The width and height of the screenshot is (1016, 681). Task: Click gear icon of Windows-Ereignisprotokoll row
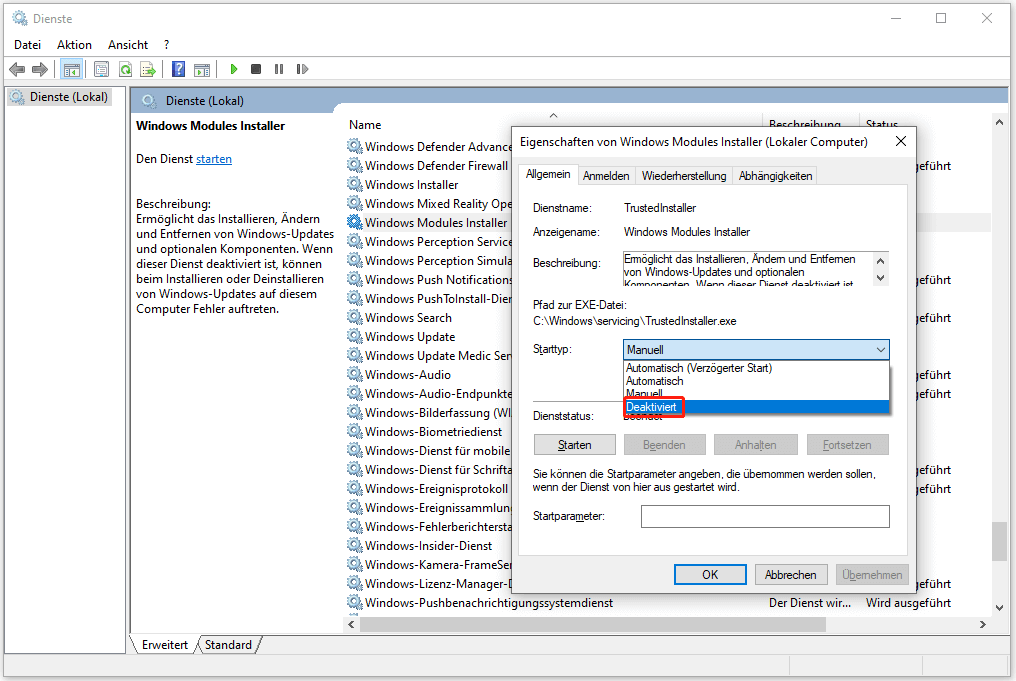pos(354,488)
